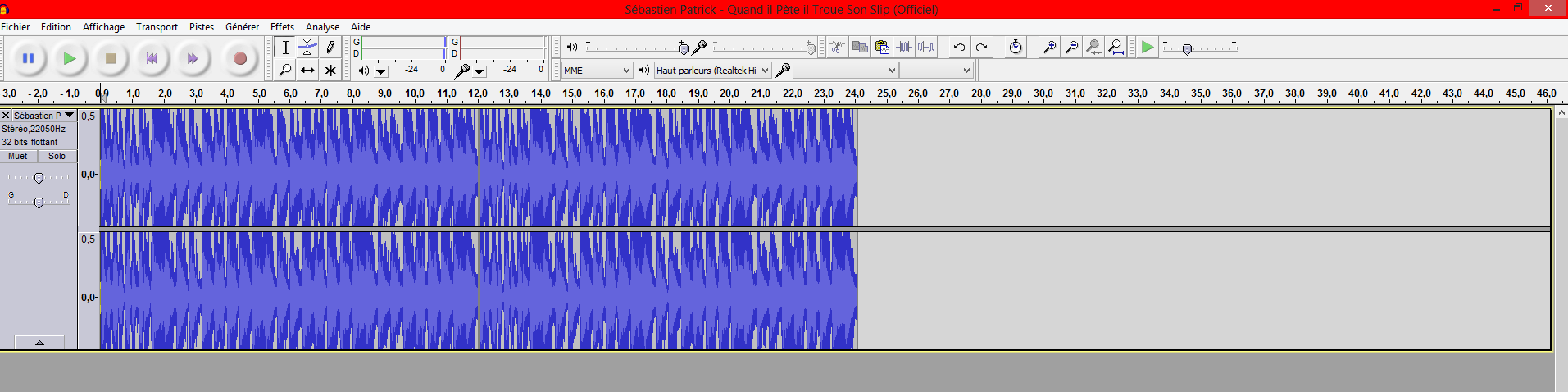Click the Silence audio icon
This screenshot has width=1568, height=392.
[926, 47]
